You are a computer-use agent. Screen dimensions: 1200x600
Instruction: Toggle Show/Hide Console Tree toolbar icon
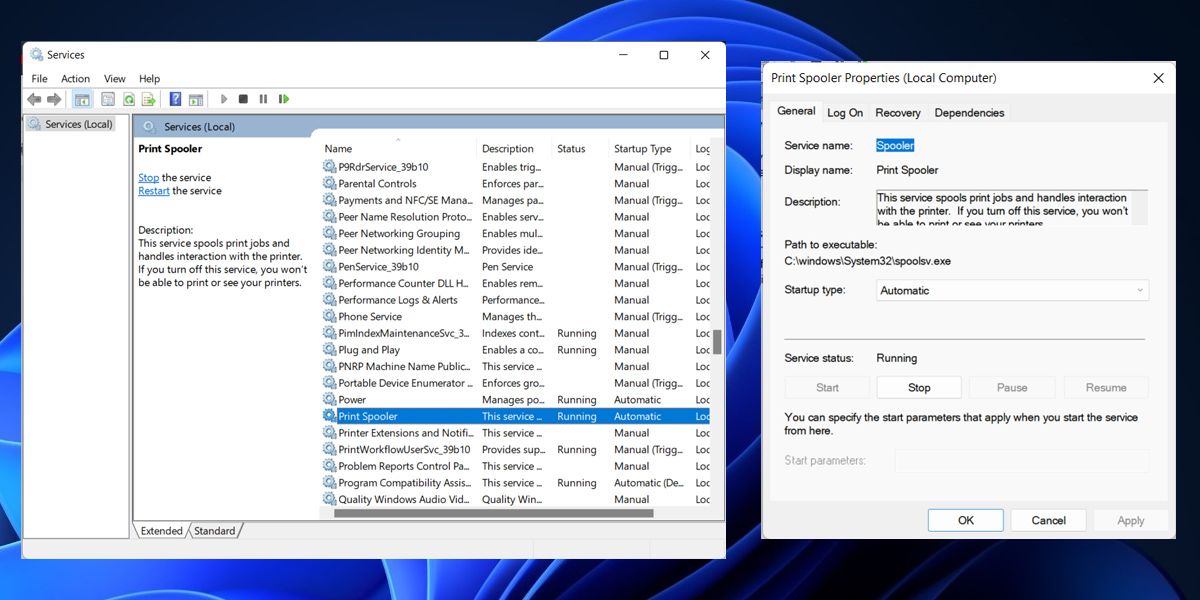pos(82,99)
